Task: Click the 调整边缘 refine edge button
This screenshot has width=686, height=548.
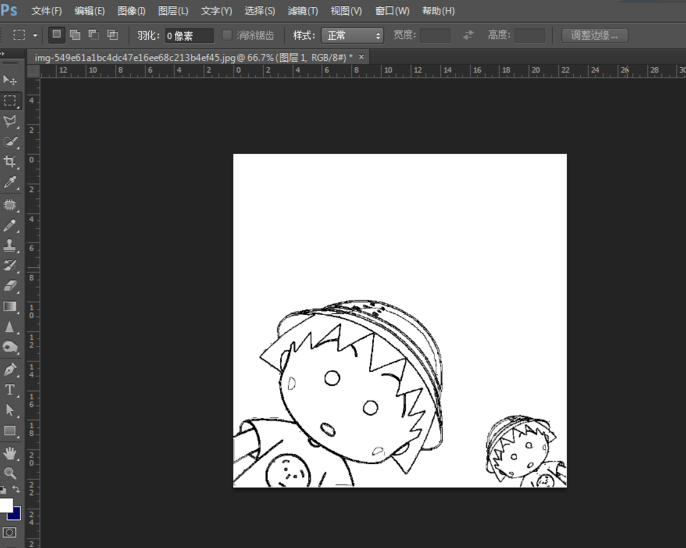Action: (x=595, y=35)
